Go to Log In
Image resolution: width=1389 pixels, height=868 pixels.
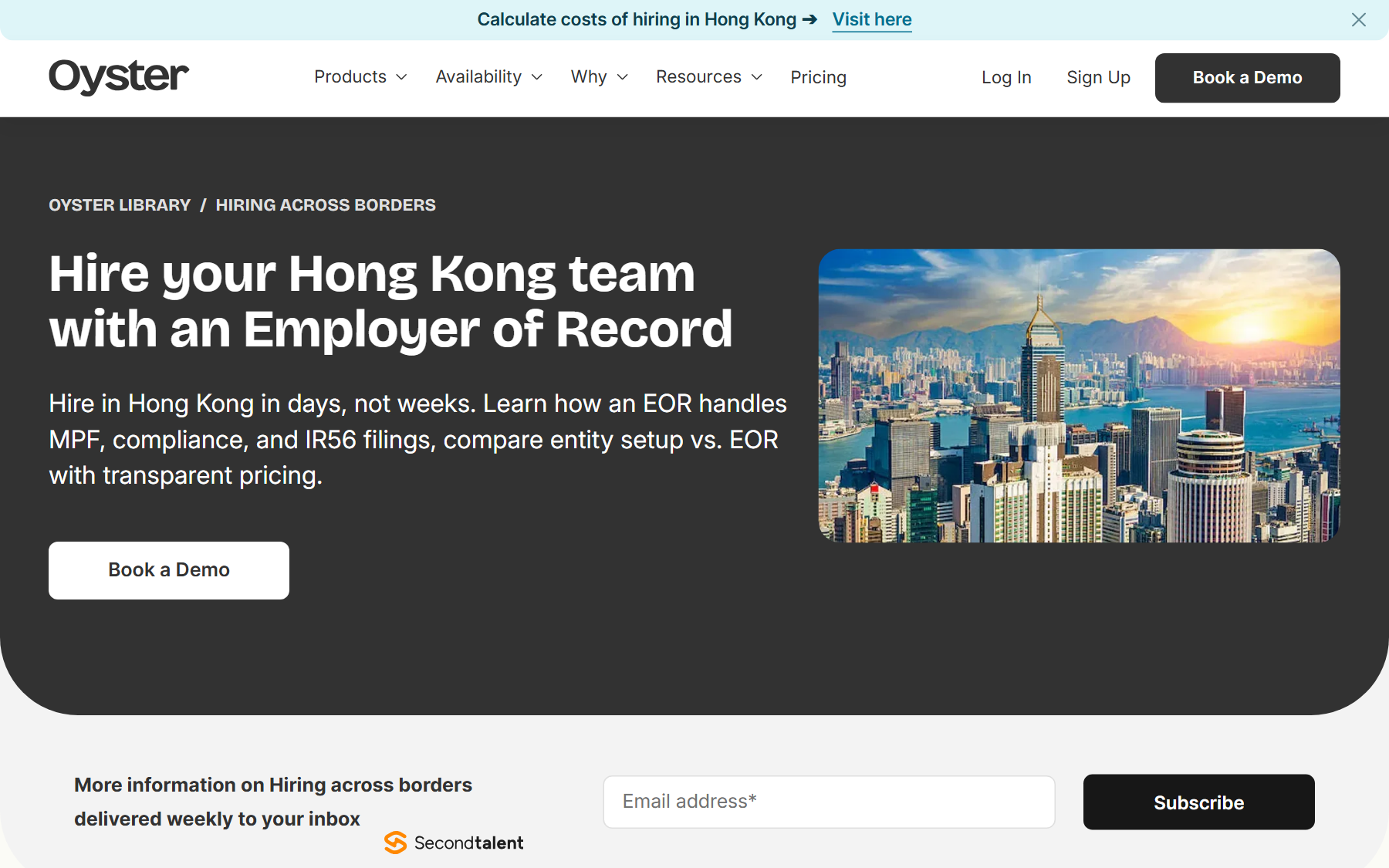(1006, 77)
